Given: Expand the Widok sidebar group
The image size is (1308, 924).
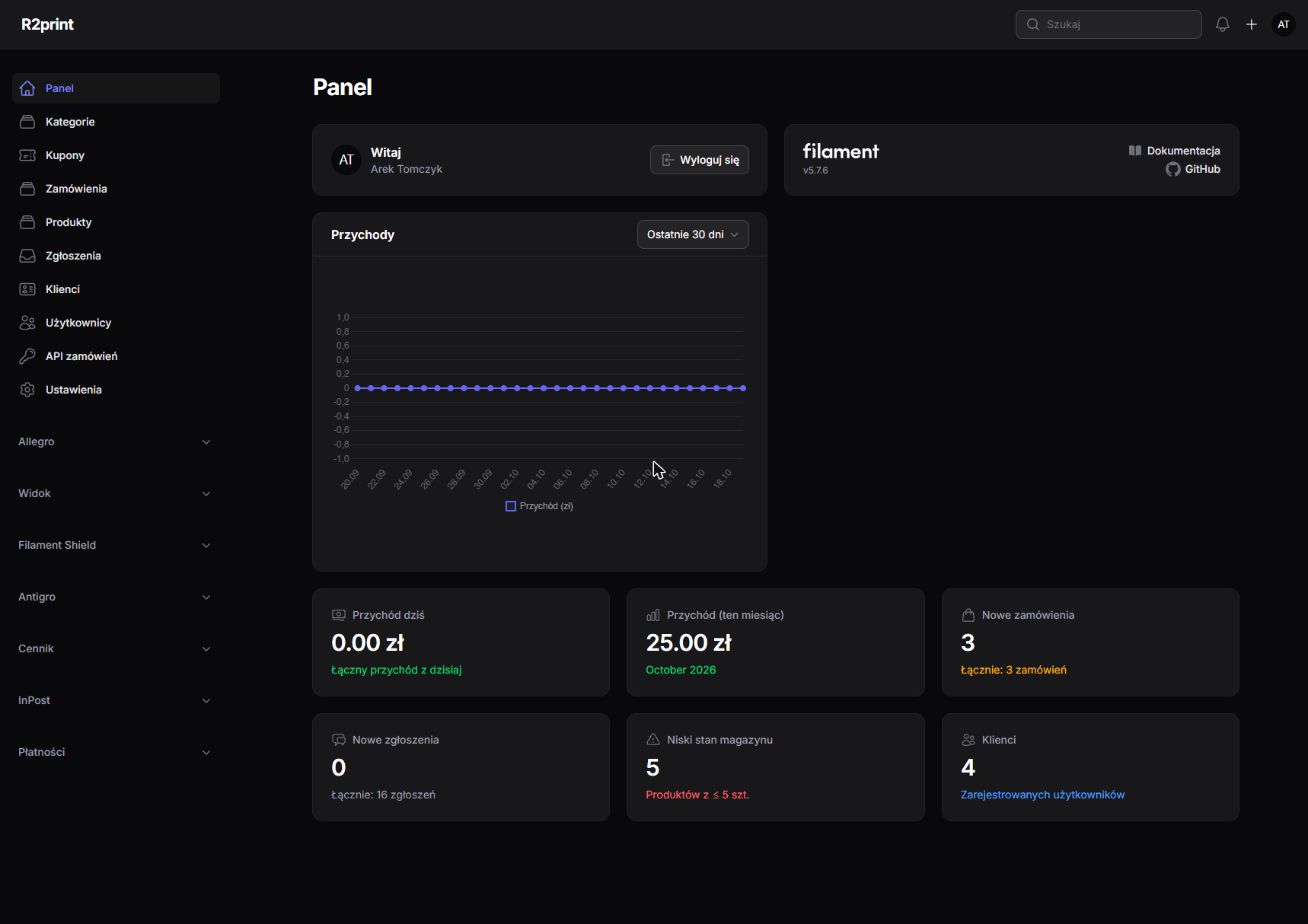Looking at the screenshot, I should [115, 493].
